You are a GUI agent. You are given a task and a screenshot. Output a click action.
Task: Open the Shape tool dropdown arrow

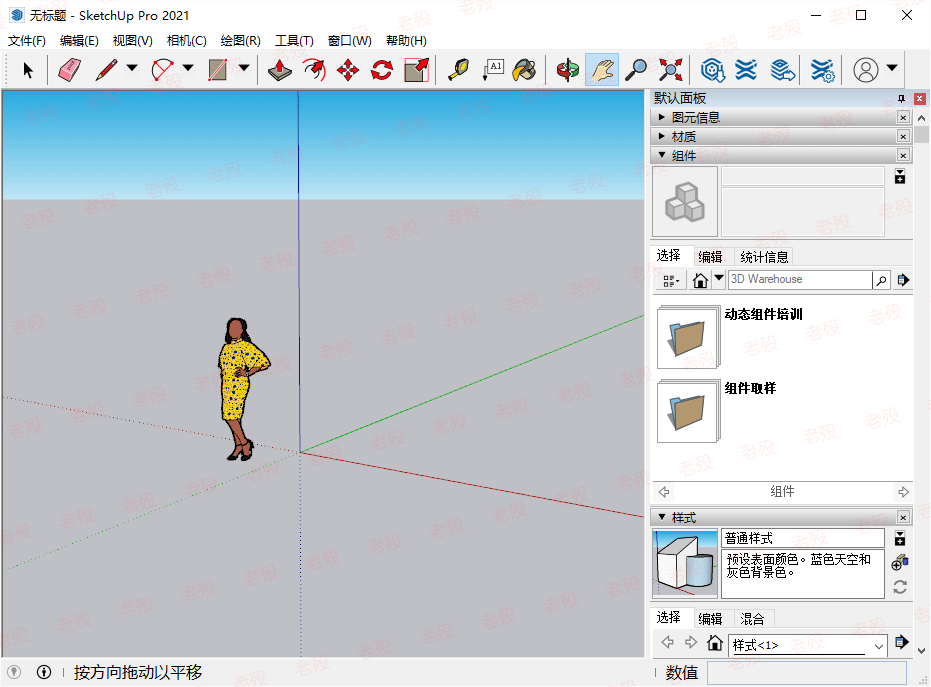244,68
